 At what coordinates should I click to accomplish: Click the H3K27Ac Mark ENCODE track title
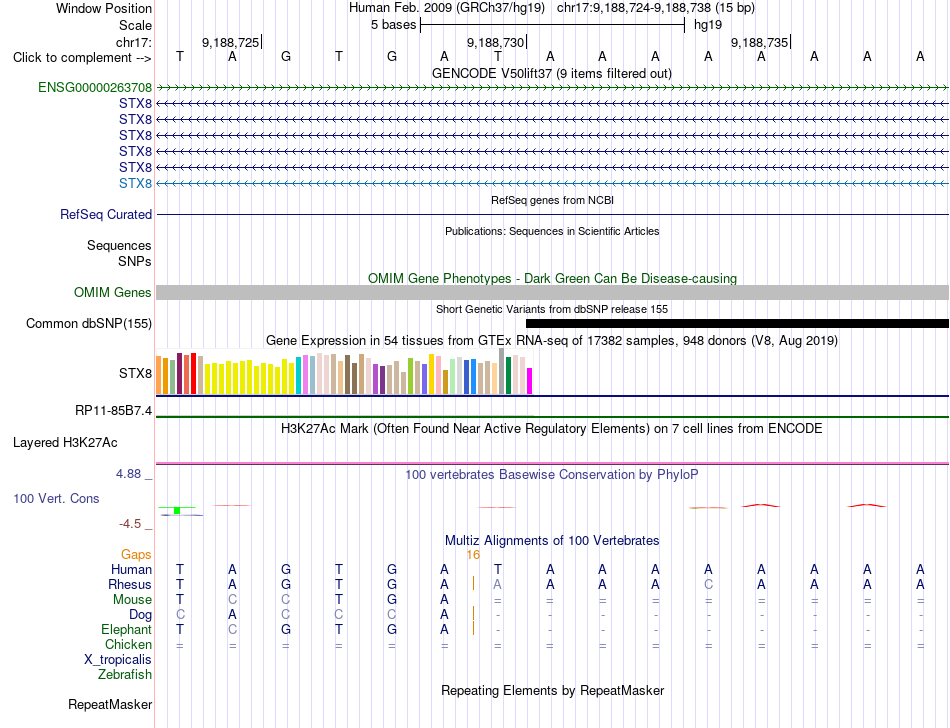tap(552, 429)
